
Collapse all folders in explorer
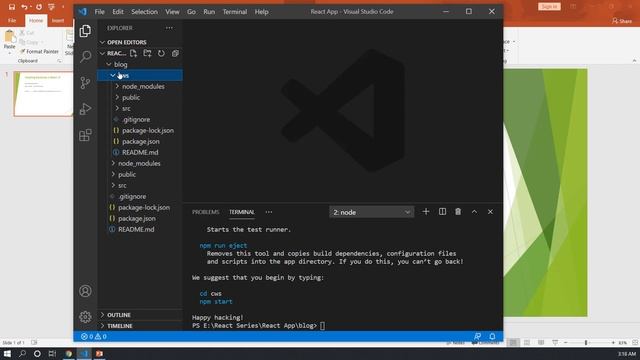175,53
